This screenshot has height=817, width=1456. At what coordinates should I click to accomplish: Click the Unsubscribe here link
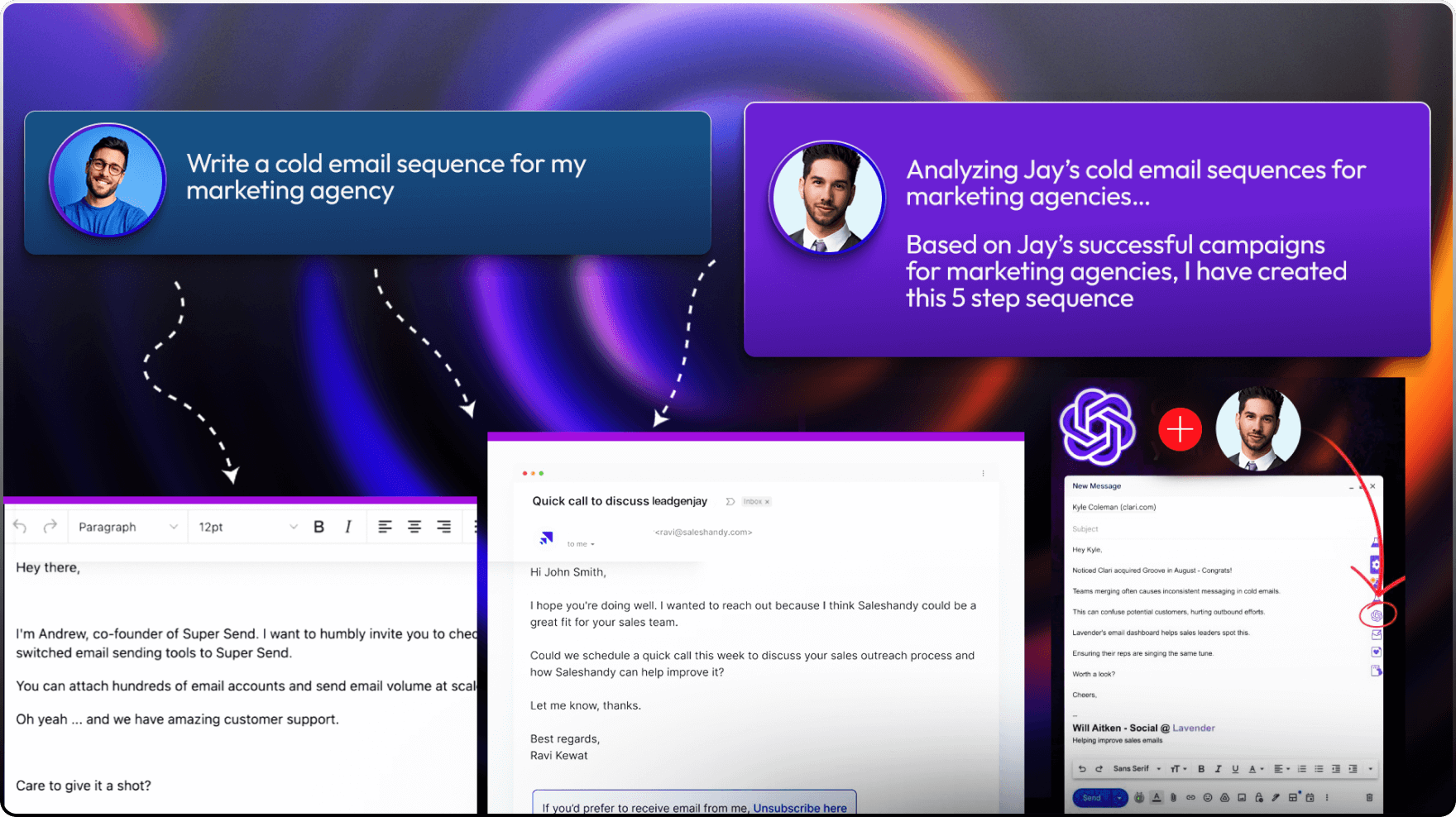(799, 808)
